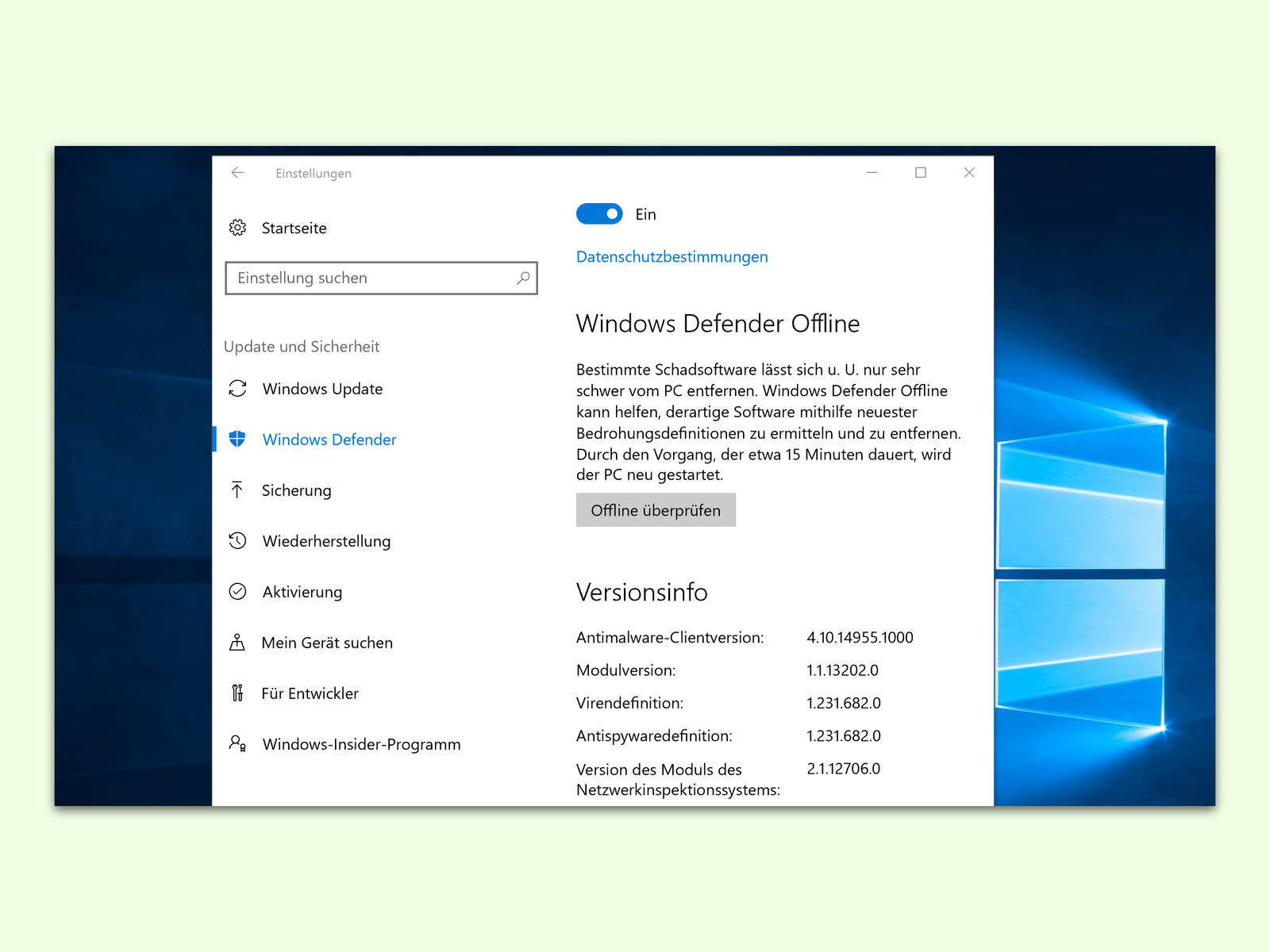Click the Antispywaredefinition label
The height and width of the screenshot is (952, 1270).
tap(654, 736)
